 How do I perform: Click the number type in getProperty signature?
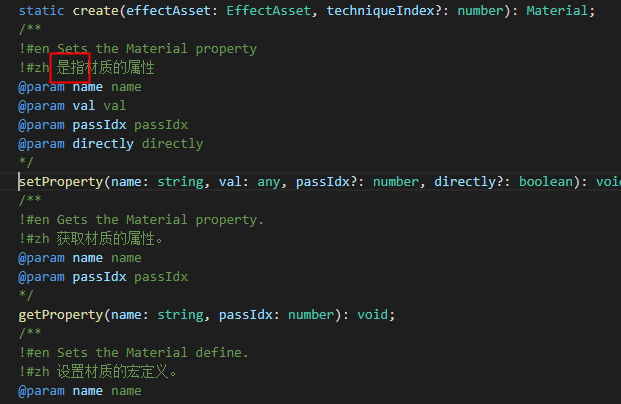(x=313, y=314)
